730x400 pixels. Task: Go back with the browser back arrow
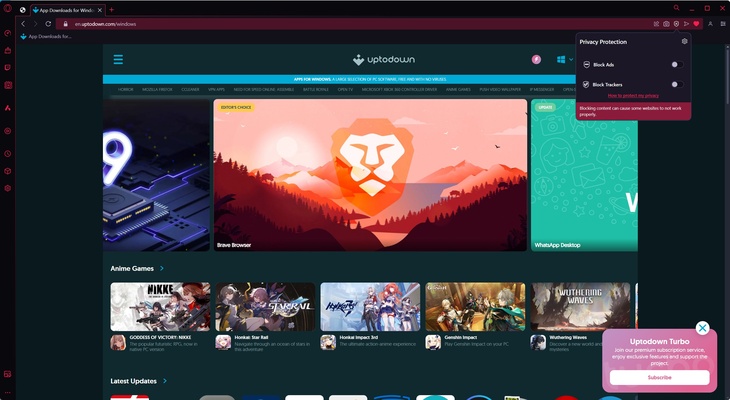point(23,24)
